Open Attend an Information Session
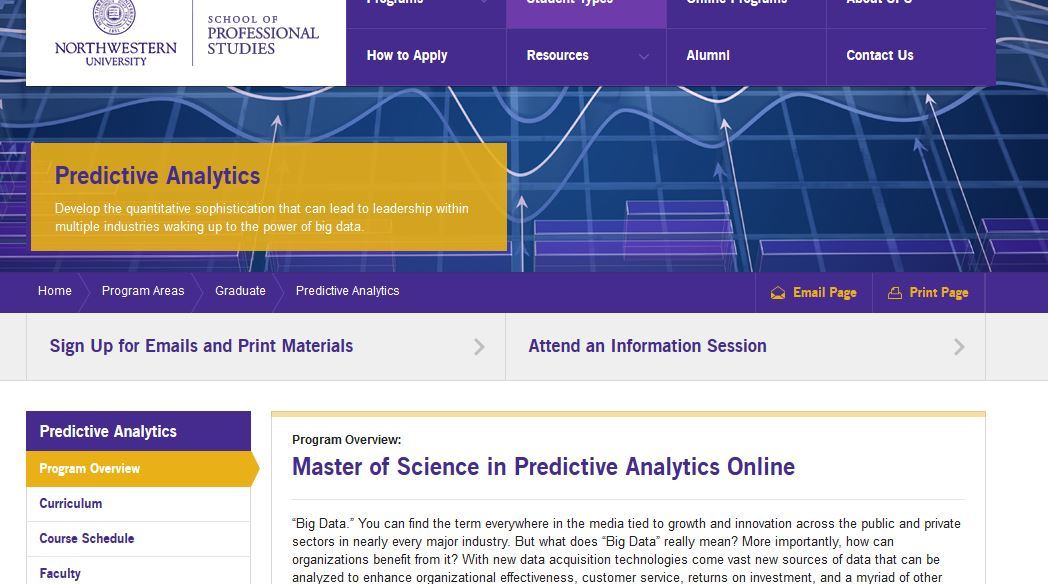The image size is (1048, 584). coord(648,345)
